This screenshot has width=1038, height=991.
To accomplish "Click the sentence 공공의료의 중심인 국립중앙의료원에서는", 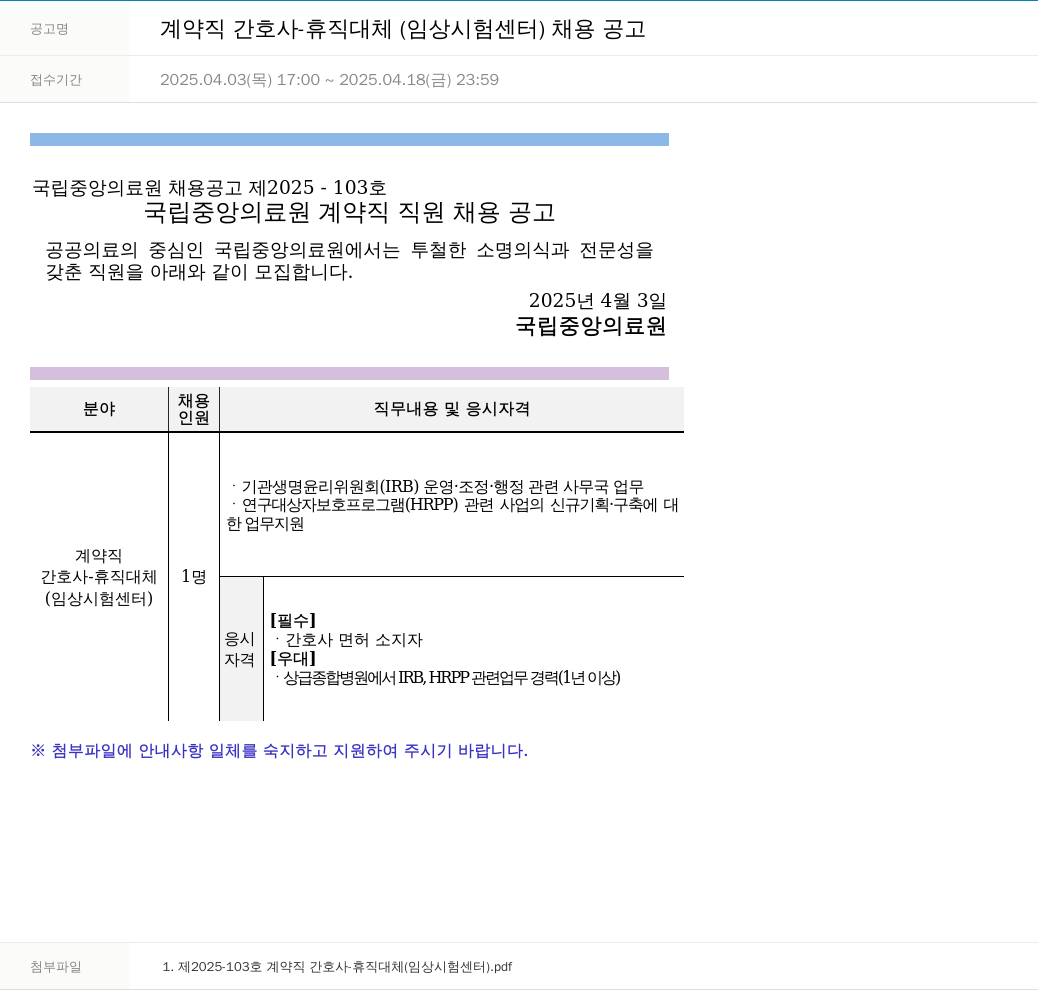I will [350, 261].
